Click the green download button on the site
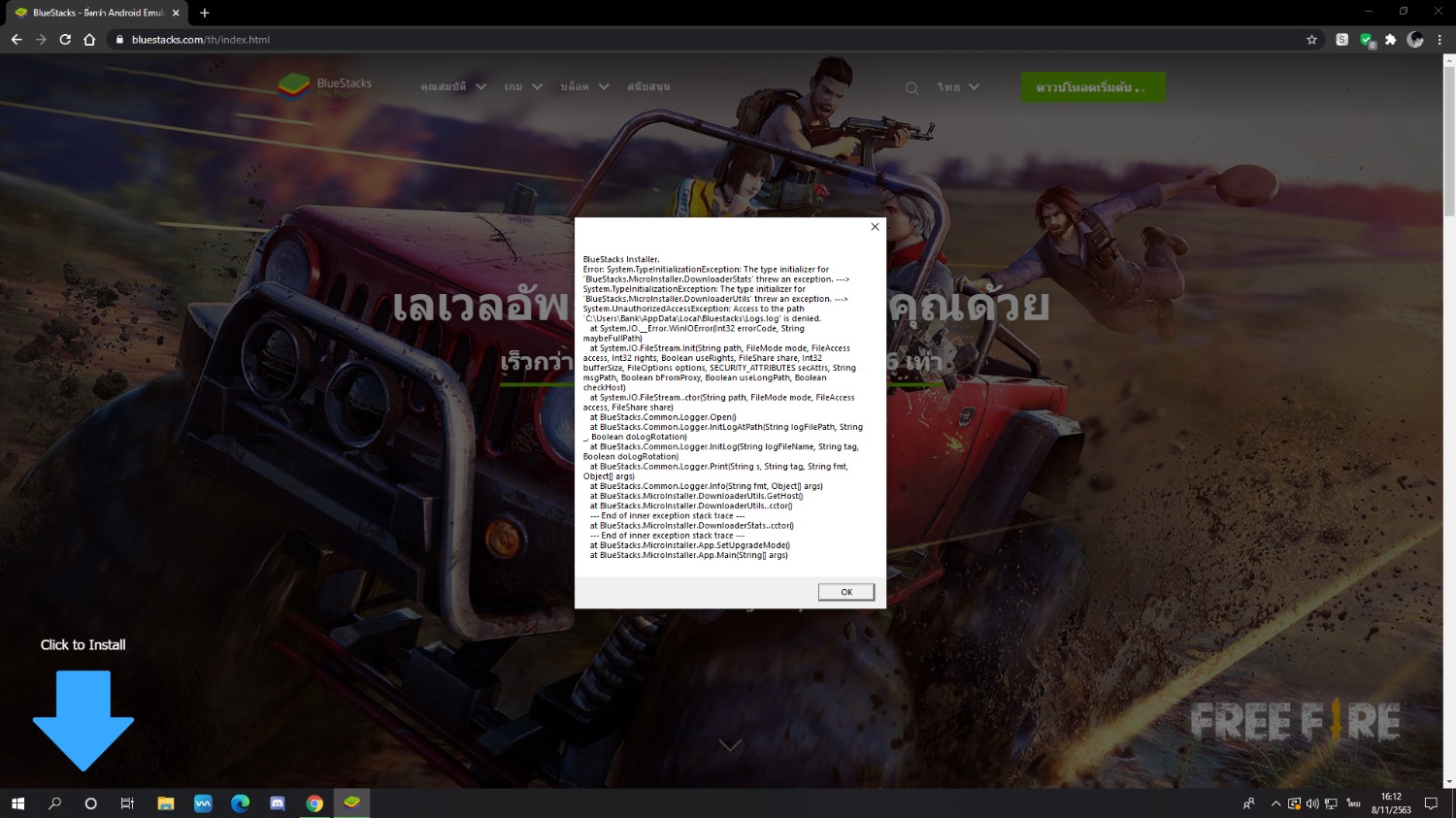This screenshot has width=1456, height=818. 1093,87
